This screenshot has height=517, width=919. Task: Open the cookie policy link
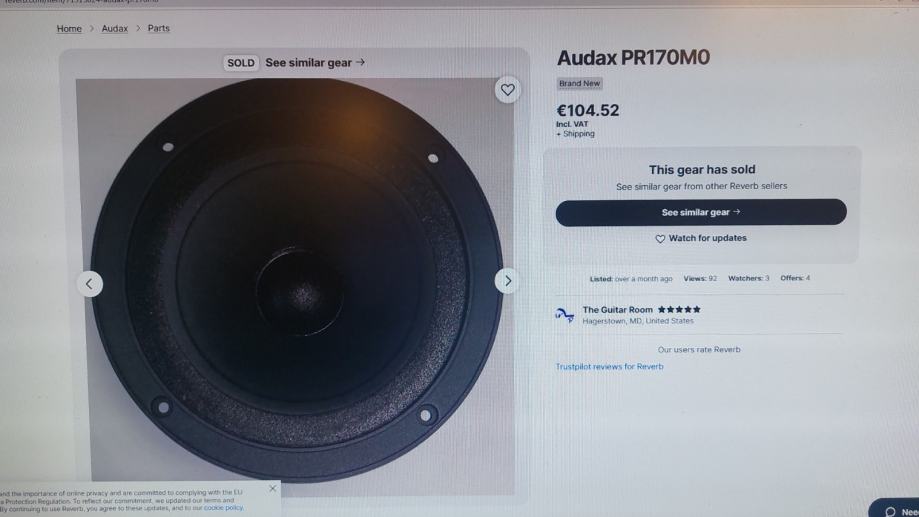pyautogui.click(x=223, y=508)
